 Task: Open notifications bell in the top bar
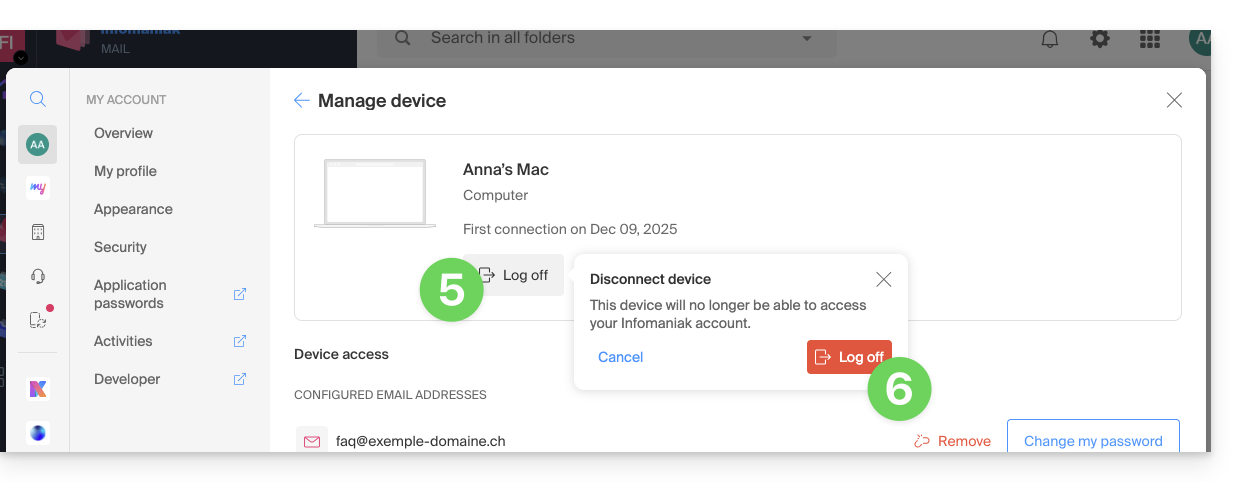tap(1050, 39)
